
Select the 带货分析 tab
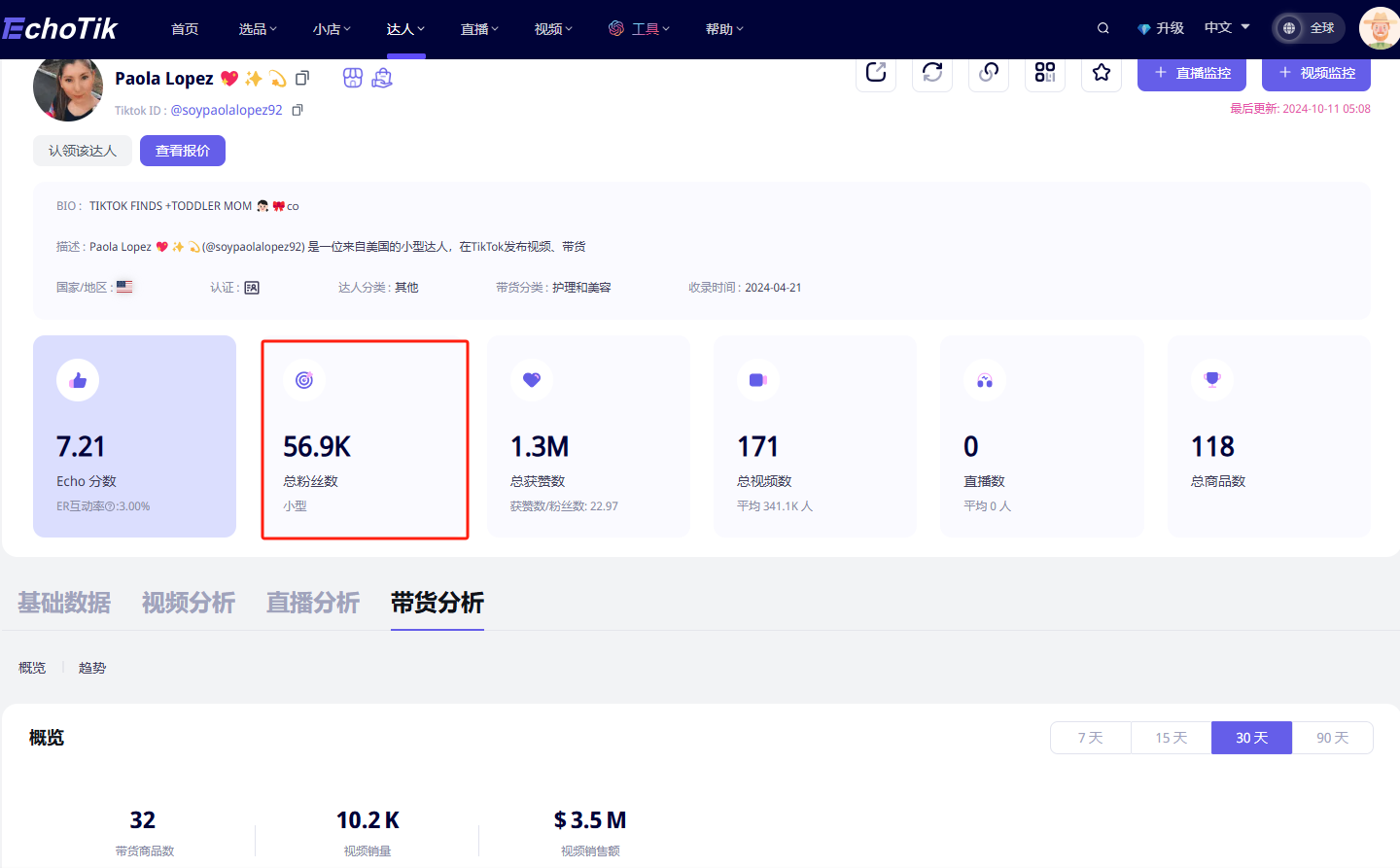pos(437,603)
